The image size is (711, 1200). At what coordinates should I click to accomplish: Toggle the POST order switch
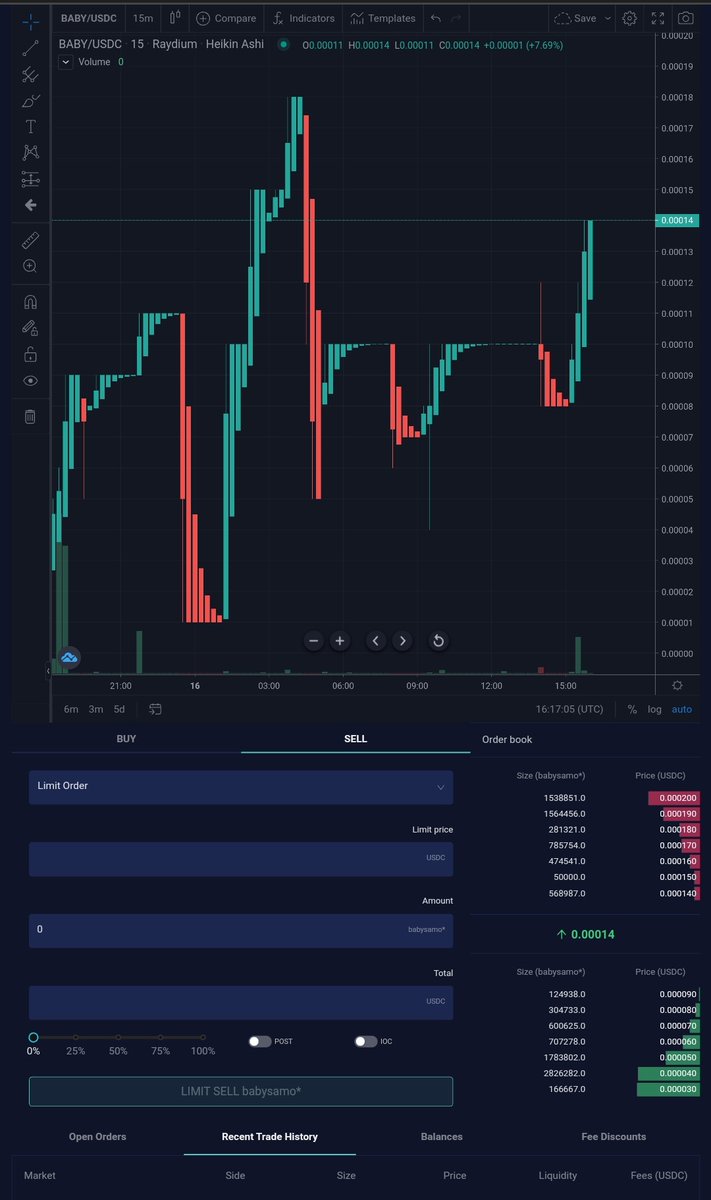260,1041
